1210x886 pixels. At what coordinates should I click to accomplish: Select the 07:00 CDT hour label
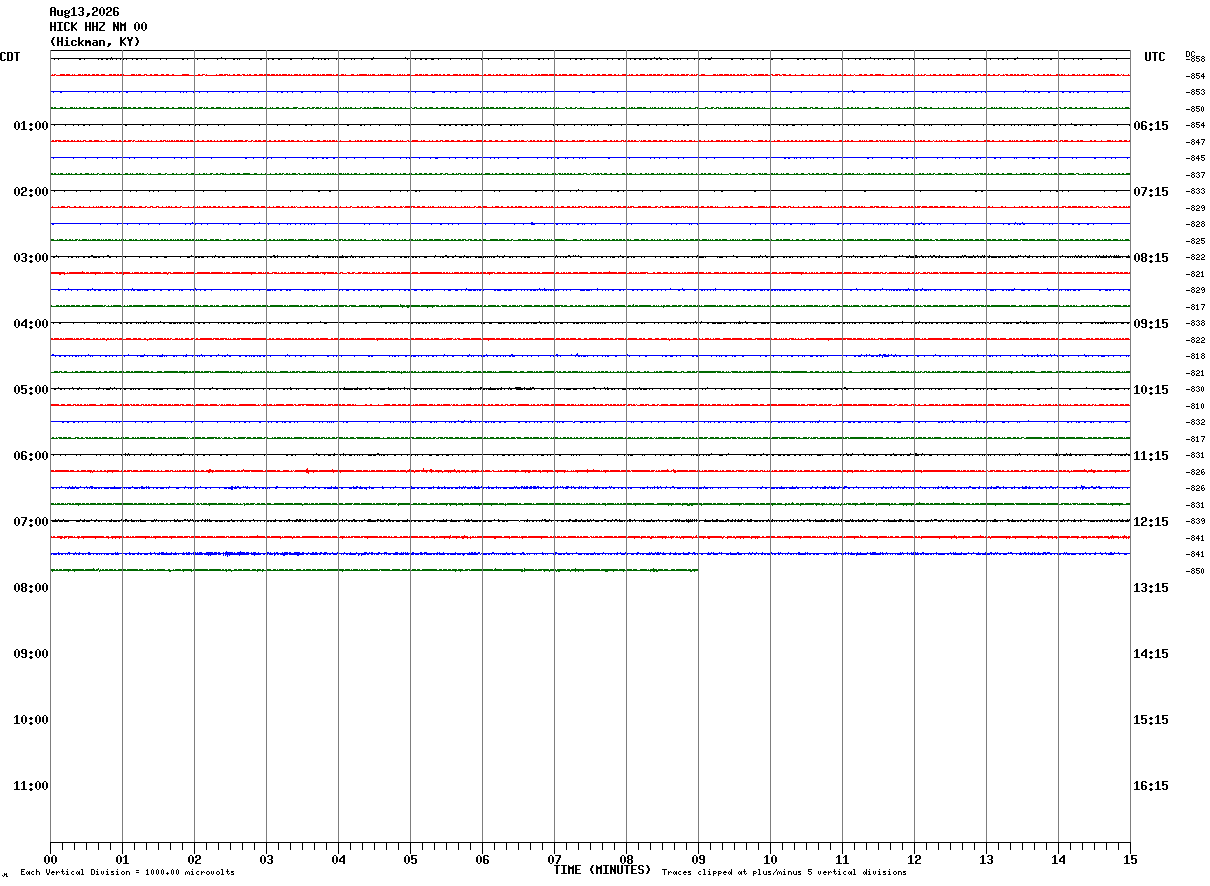pos(31,522)
